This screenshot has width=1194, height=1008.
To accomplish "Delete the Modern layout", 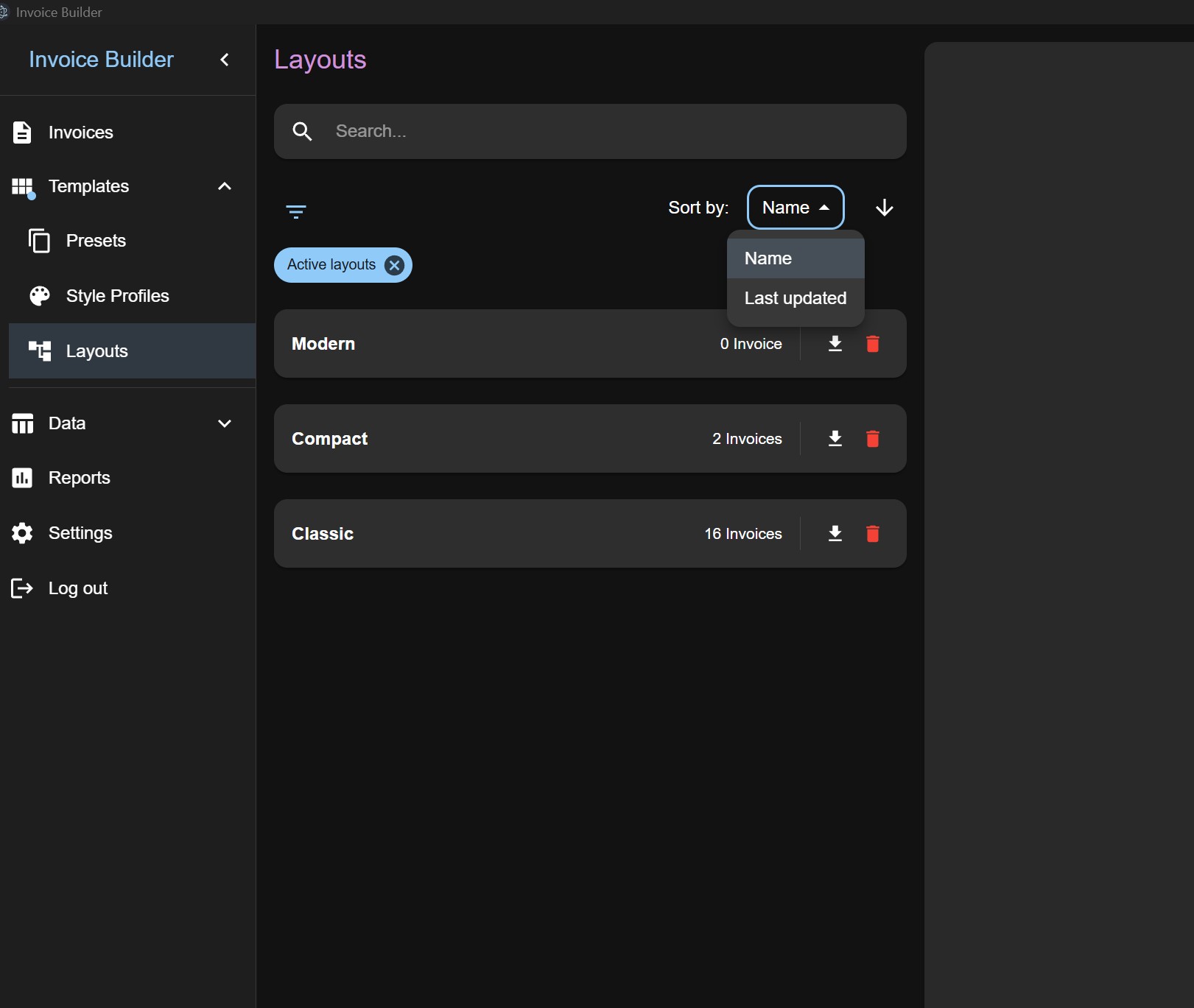I will point(873,344).
